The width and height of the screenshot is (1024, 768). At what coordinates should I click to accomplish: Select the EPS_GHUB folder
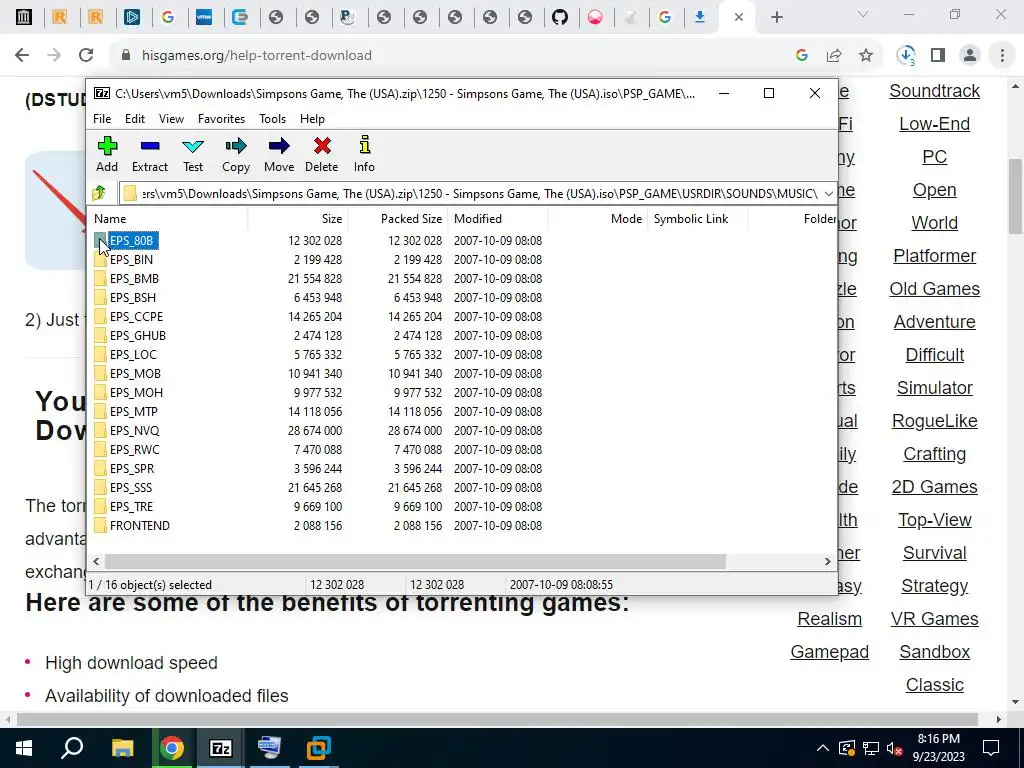pyautogui.click(x=137, y=335)
